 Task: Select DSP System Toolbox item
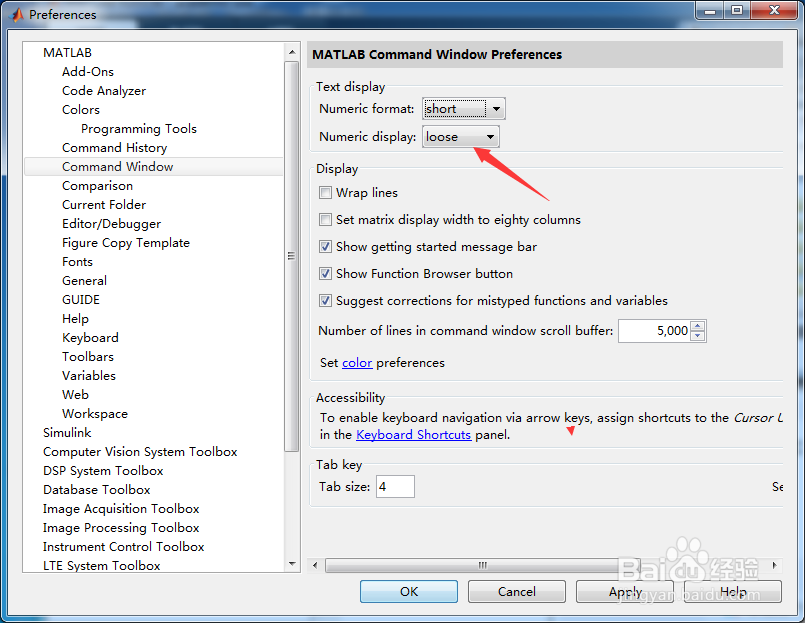tap(103, 471)
